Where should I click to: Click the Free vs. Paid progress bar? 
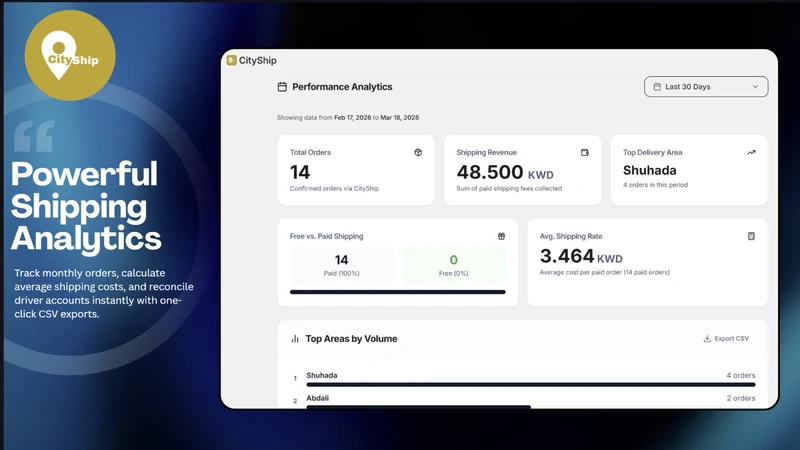pos(397,292)
